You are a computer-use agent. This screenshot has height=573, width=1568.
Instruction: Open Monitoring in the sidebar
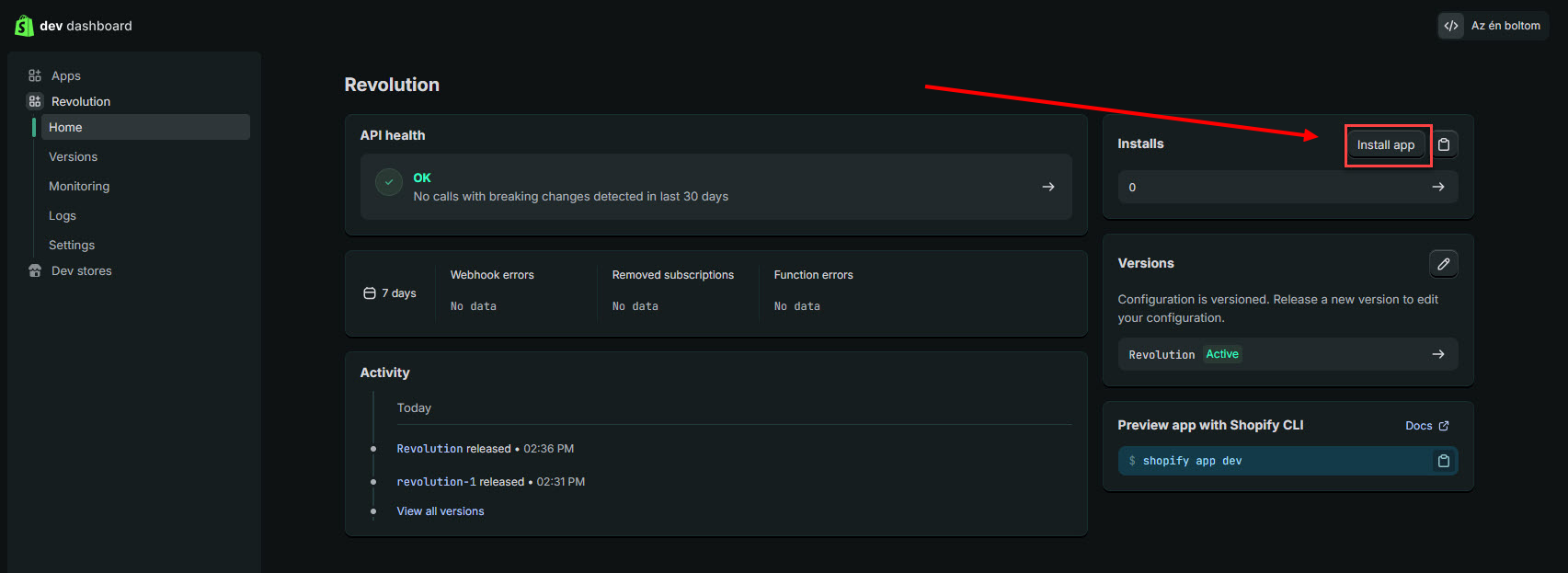coord(79,186)
